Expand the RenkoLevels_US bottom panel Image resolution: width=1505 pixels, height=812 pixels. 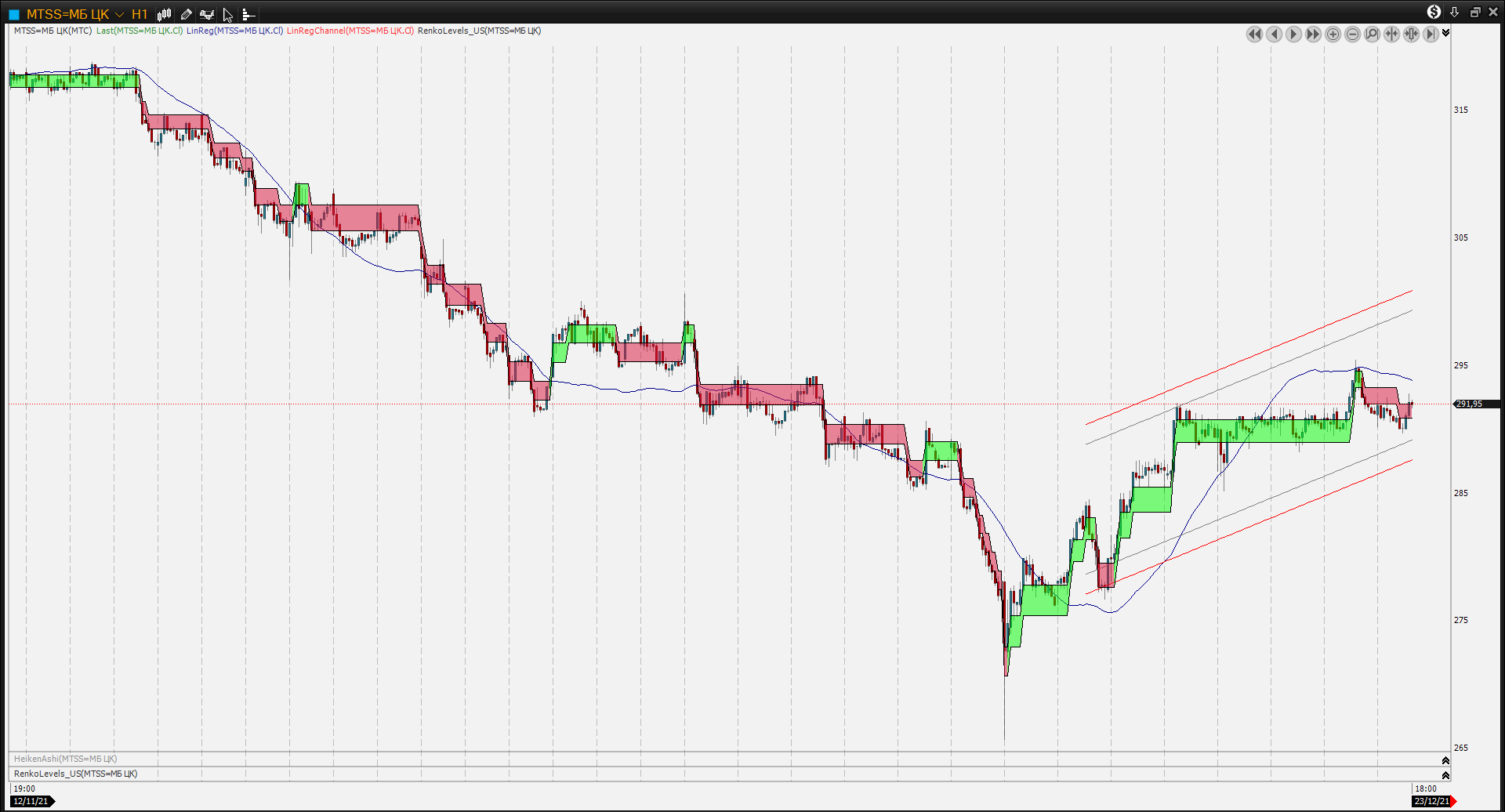[x=1445, y=775]
